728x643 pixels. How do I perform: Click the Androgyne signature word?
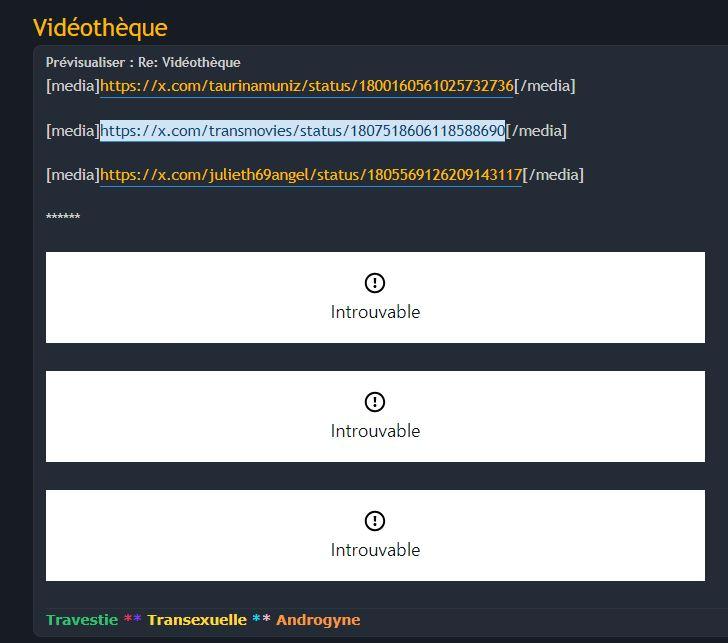click(318, 620)
